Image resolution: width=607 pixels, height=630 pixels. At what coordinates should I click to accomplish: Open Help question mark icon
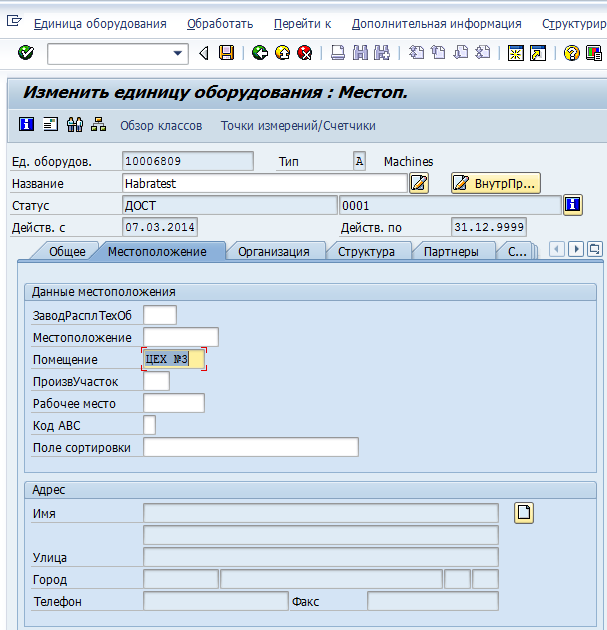coord(572,53)
